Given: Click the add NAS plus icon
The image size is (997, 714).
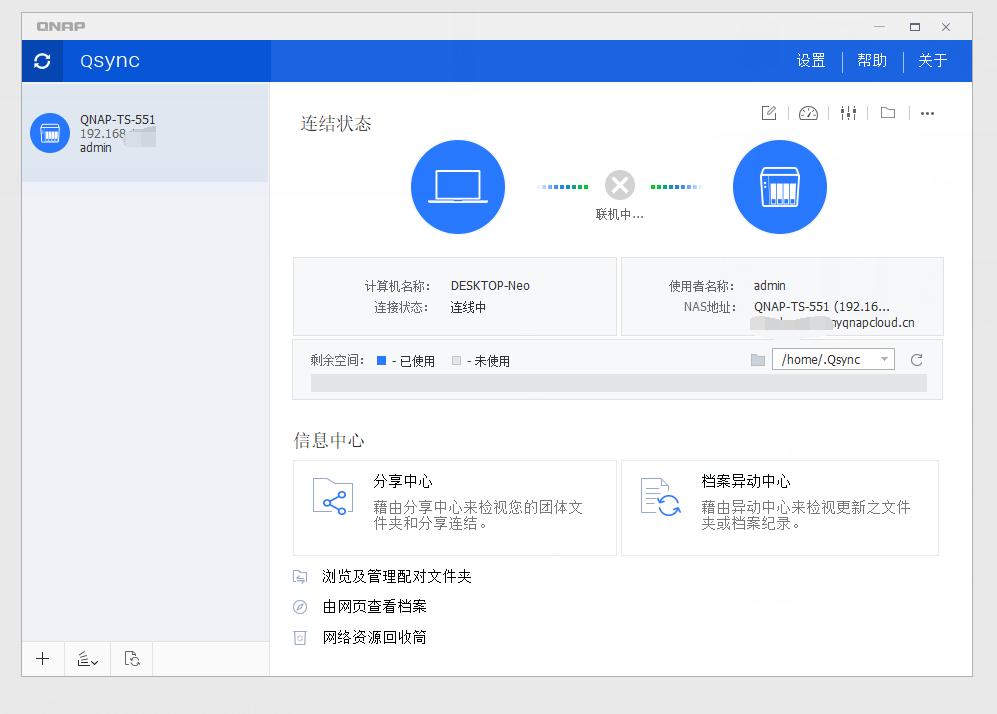Looking at the screenshot, I should 42,659.
